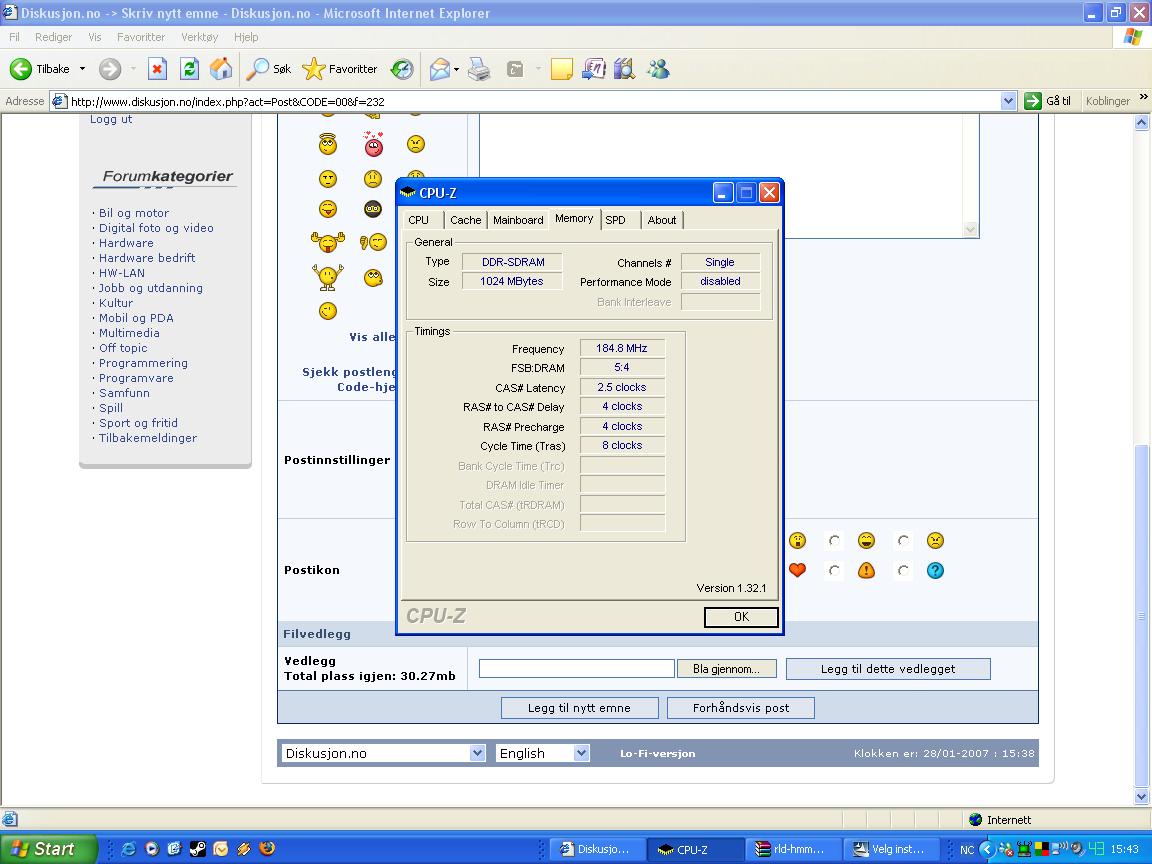Open Favoritter star in toolbar
Viewport: 1152px width, 864px height.
point(339,69)
